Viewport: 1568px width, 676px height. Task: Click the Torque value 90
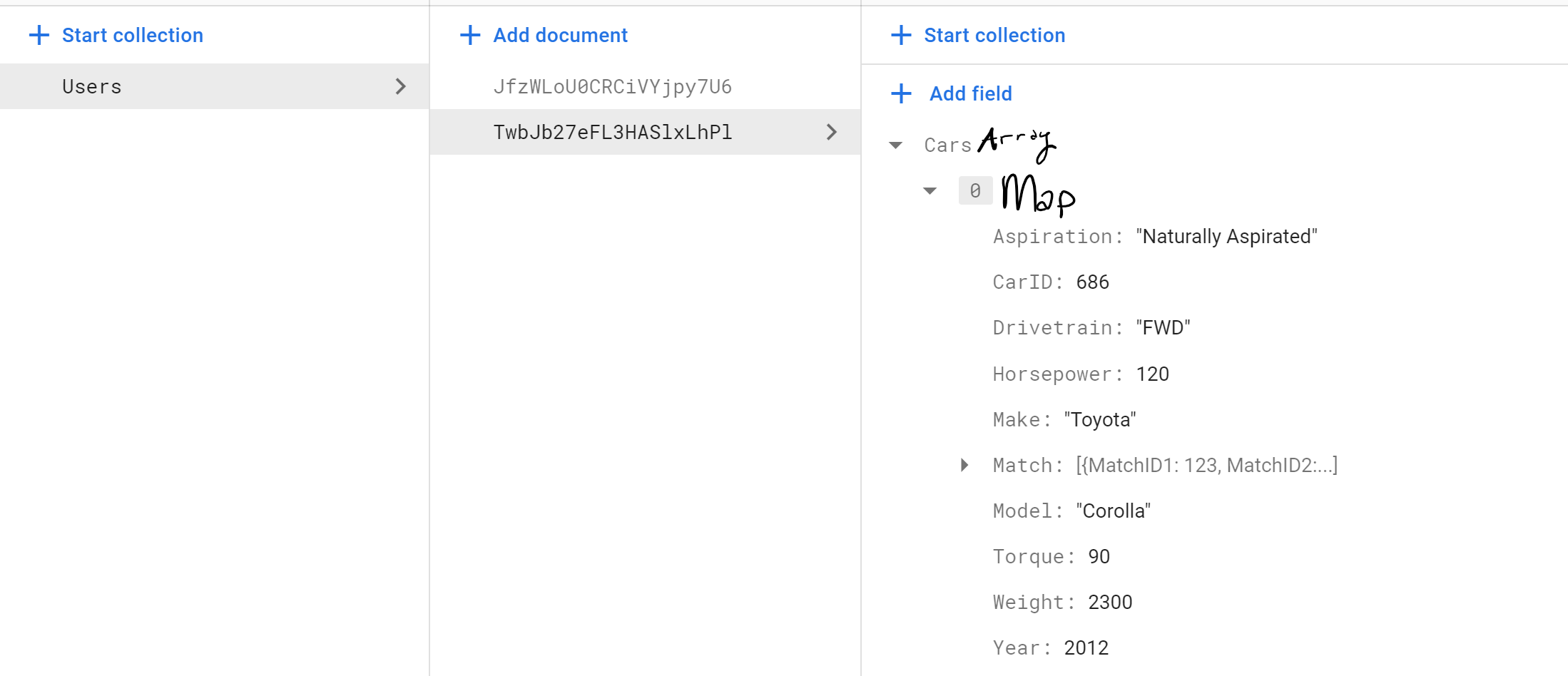click(x=1099, y=556)
